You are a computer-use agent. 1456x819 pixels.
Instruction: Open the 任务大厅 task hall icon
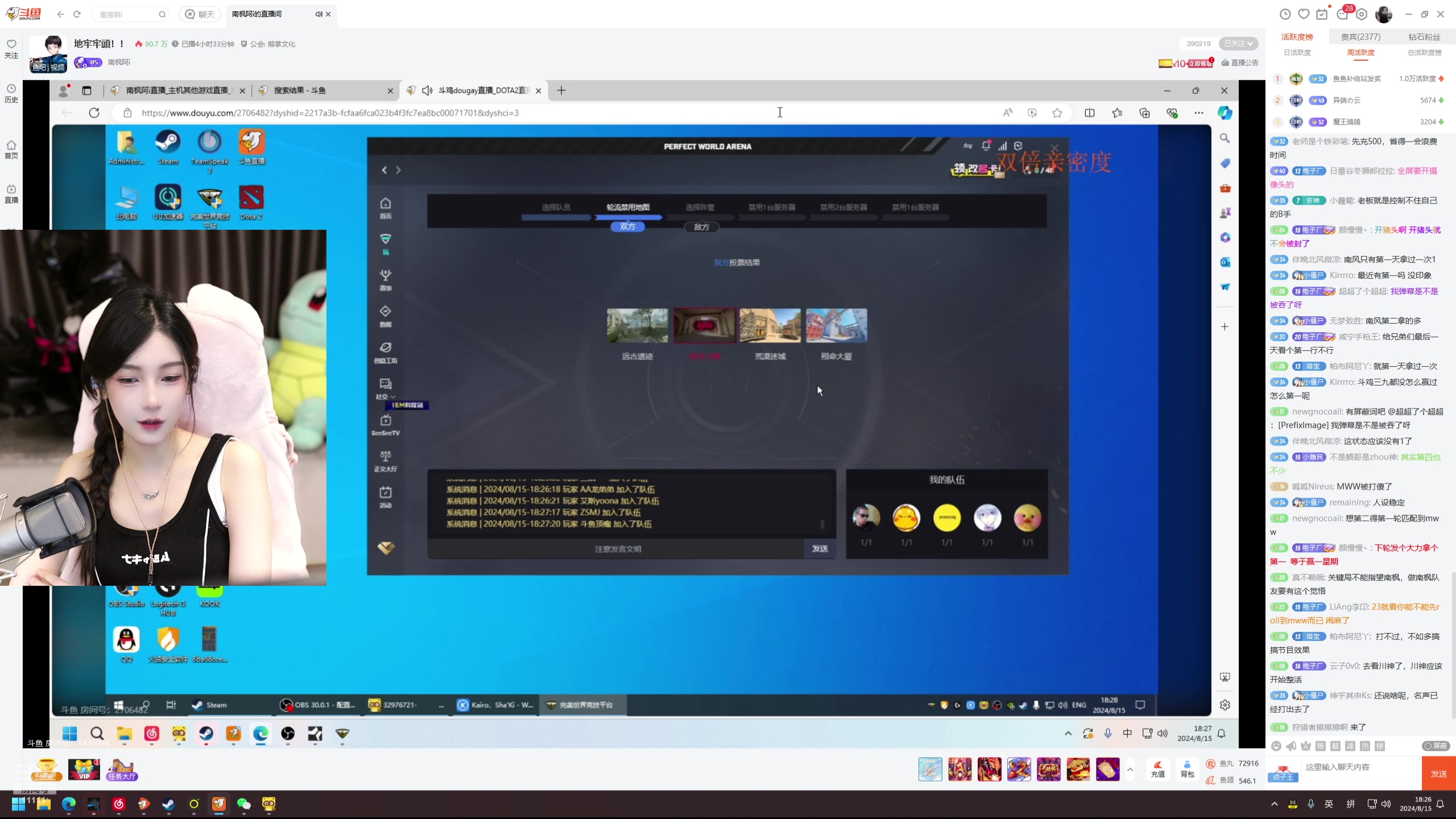coord(122,770)
